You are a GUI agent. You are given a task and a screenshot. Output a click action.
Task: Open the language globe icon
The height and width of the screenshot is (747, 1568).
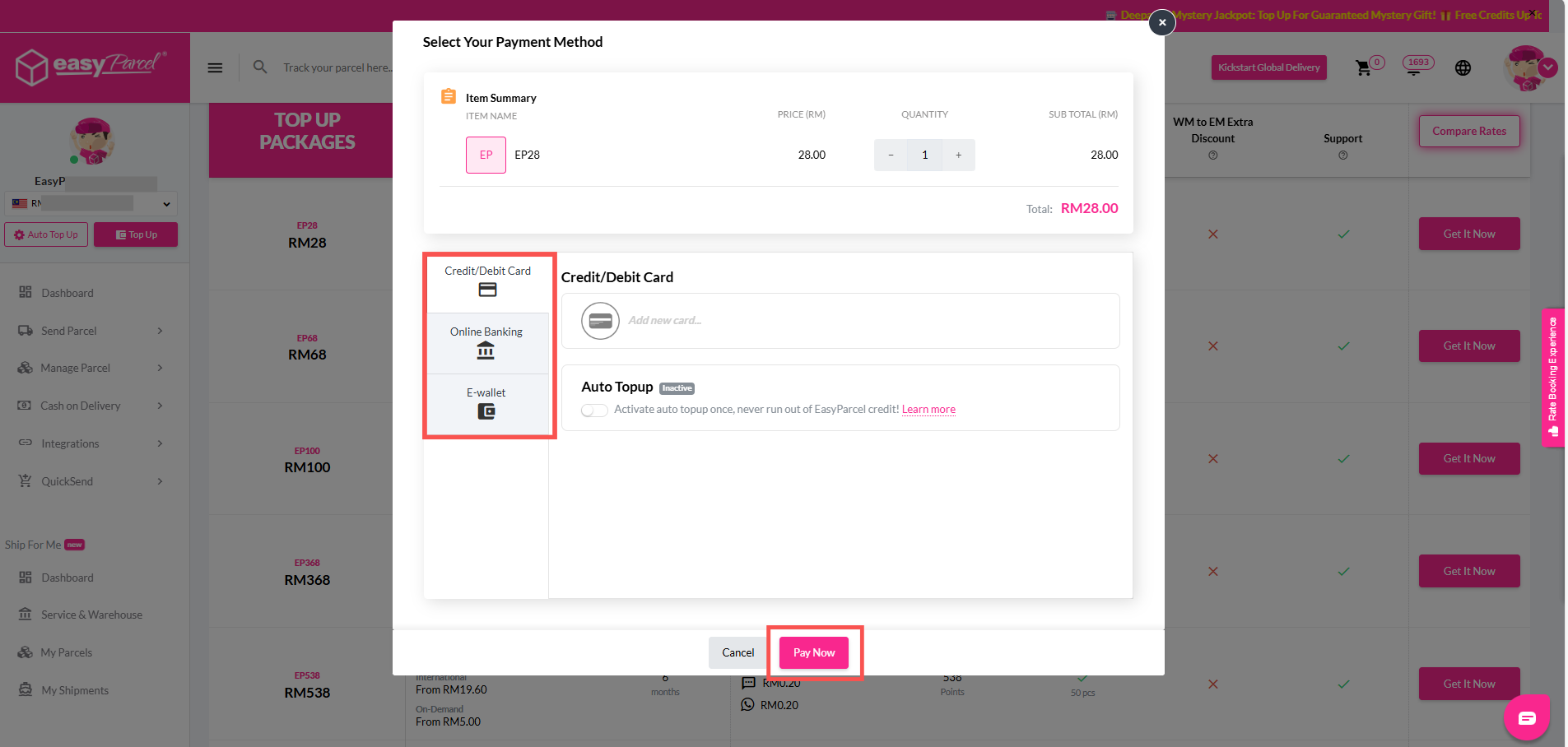pos(1463,68)
